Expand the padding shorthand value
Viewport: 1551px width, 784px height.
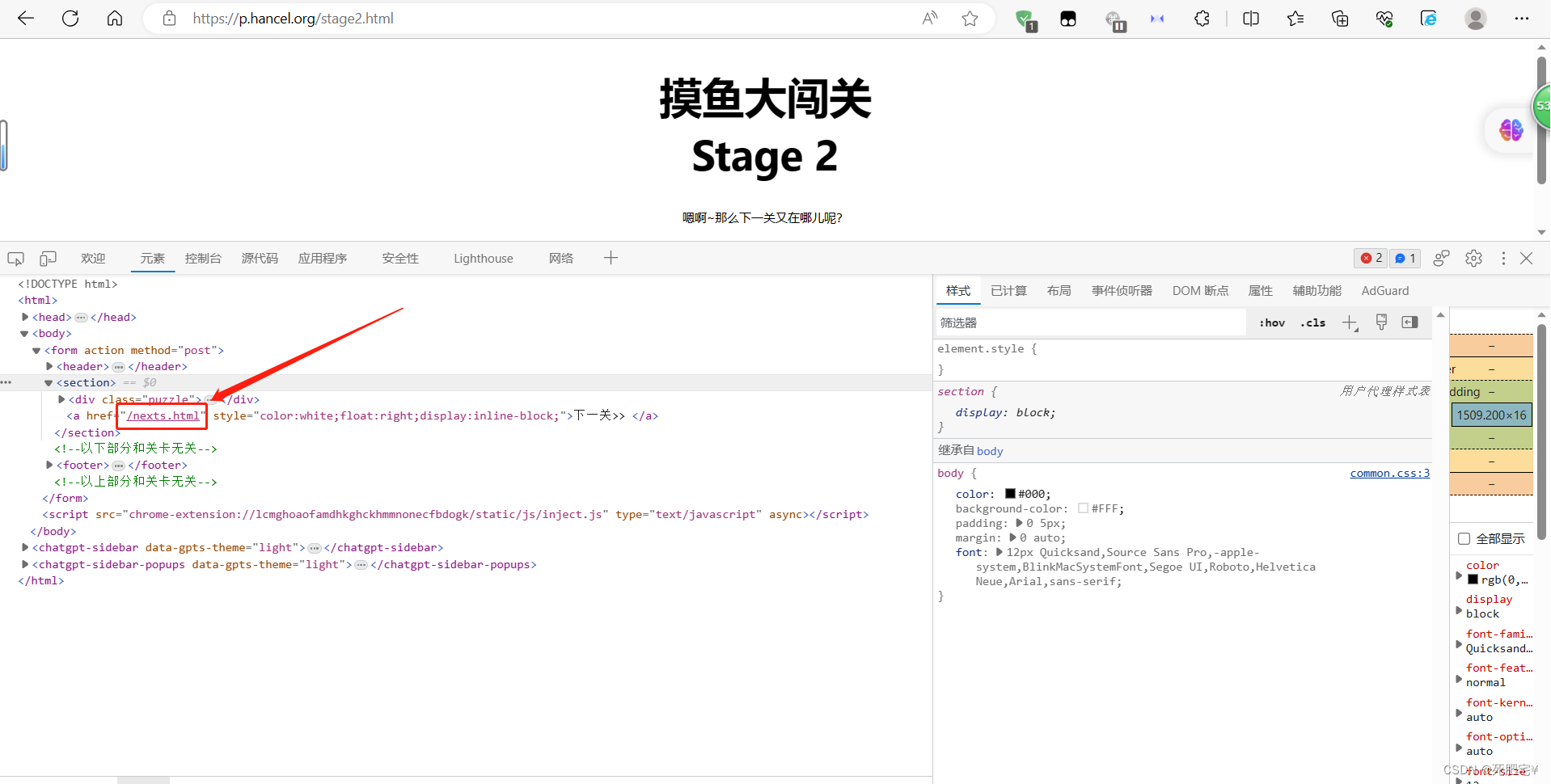click(1019, 523)
